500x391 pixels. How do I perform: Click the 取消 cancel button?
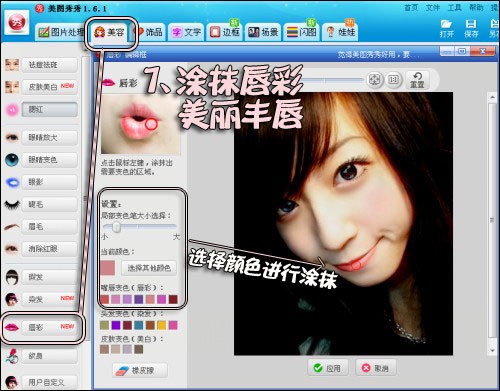pos(376,368)
